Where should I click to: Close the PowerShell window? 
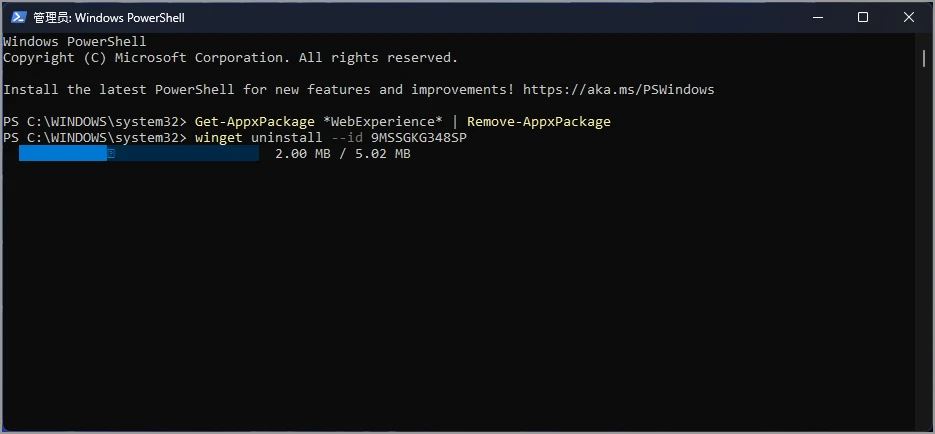(908, 17)
